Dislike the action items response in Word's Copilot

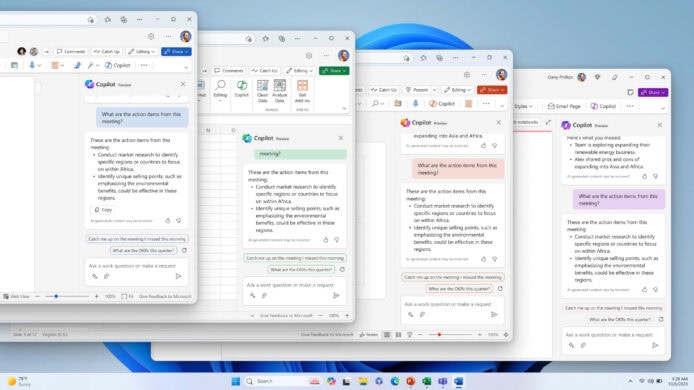click(x=178, y=220)
